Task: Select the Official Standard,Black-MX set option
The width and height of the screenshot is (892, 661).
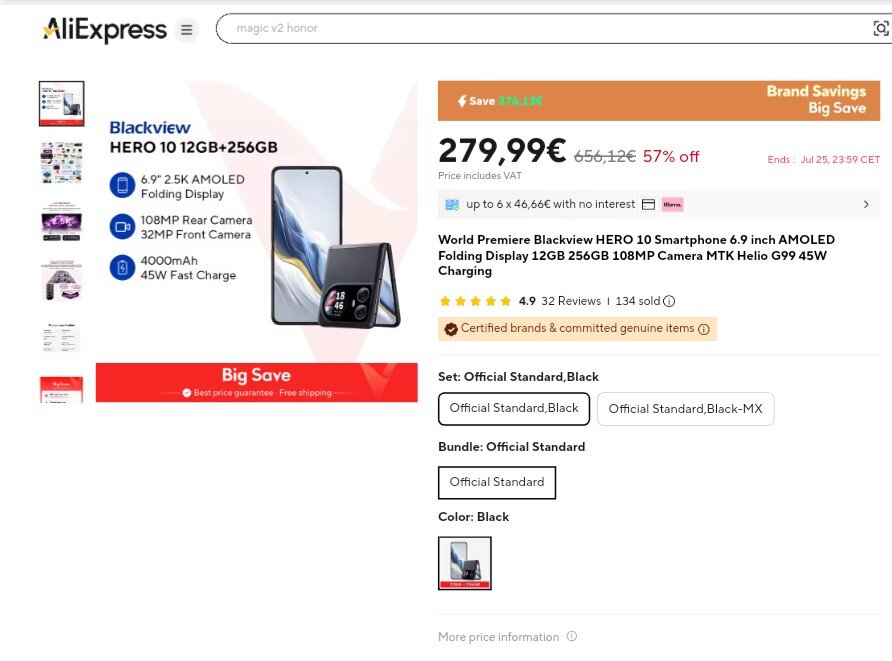Action: click(685, 409)
